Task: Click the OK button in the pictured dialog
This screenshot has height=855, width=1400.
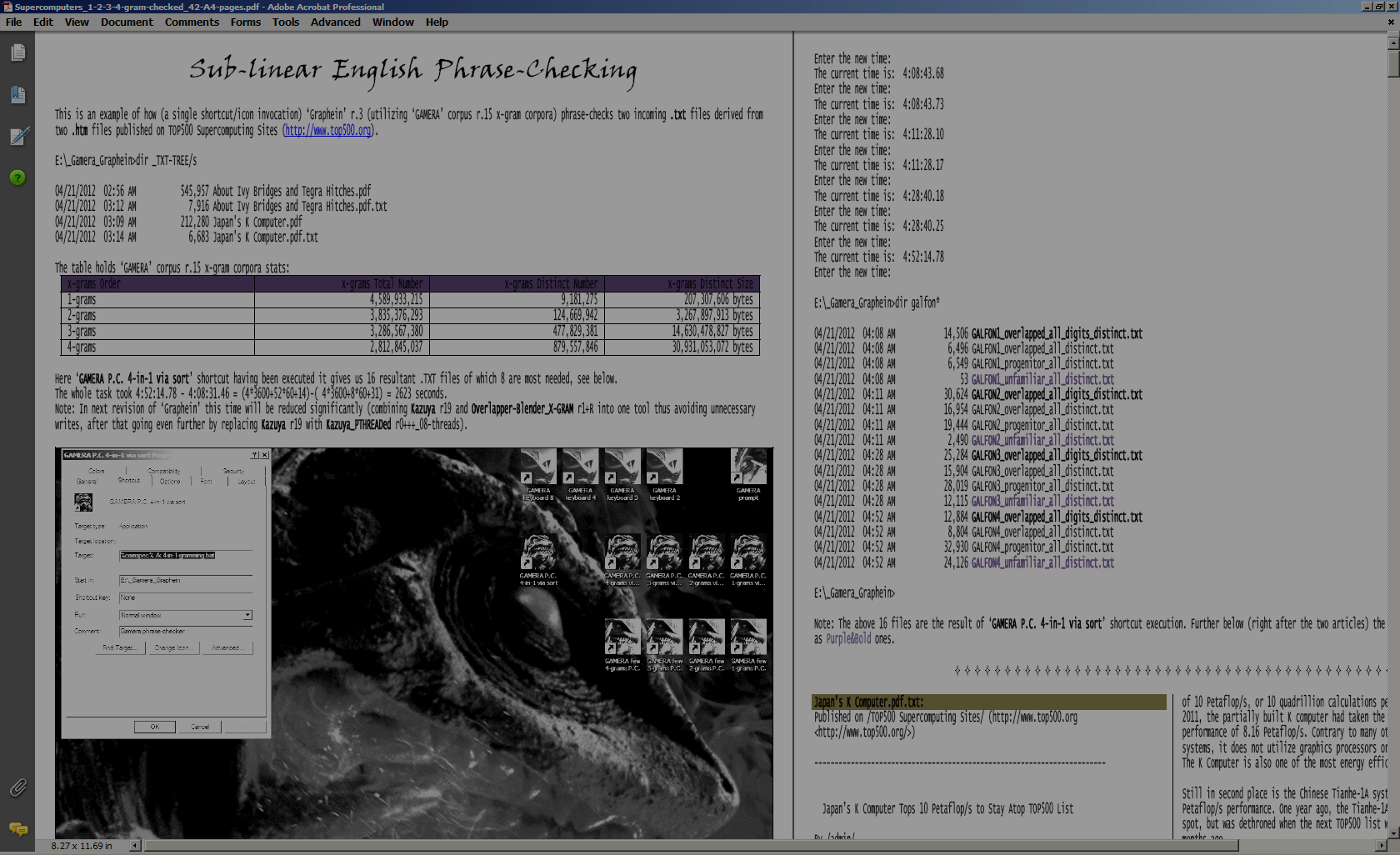Action: pyautogui.click(x=154, y=727)
